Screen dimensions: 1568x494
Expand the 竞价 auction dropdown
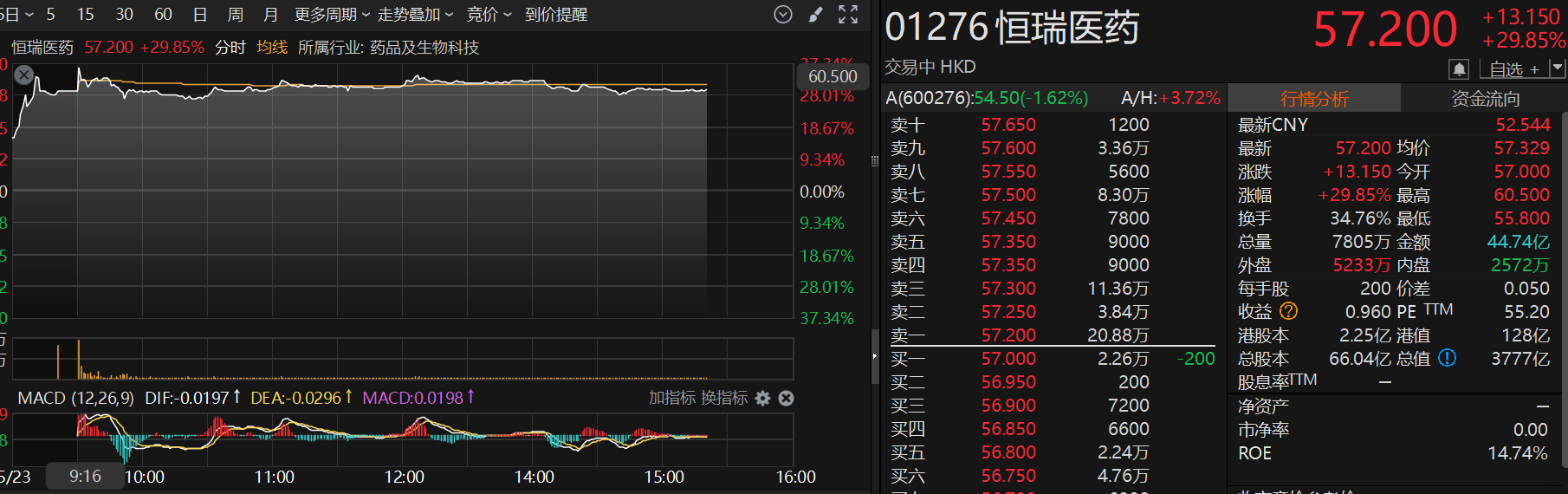click(489, 15)
